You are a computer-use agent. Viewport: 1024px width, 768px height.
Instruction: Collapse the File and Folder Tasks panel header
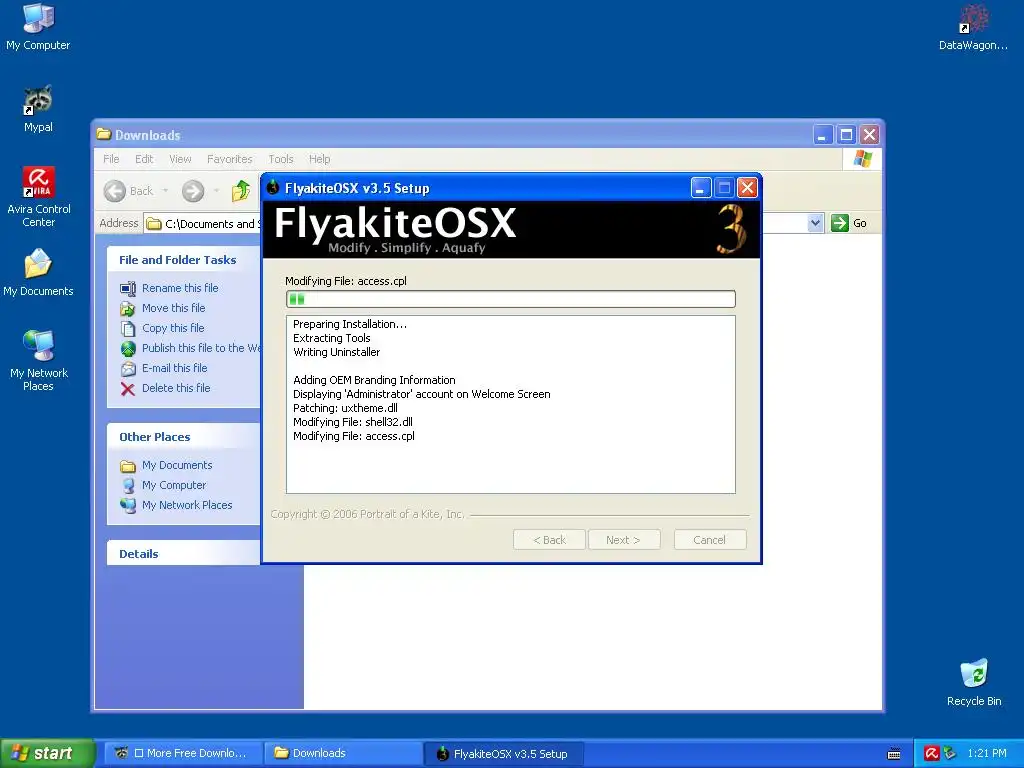184,260
